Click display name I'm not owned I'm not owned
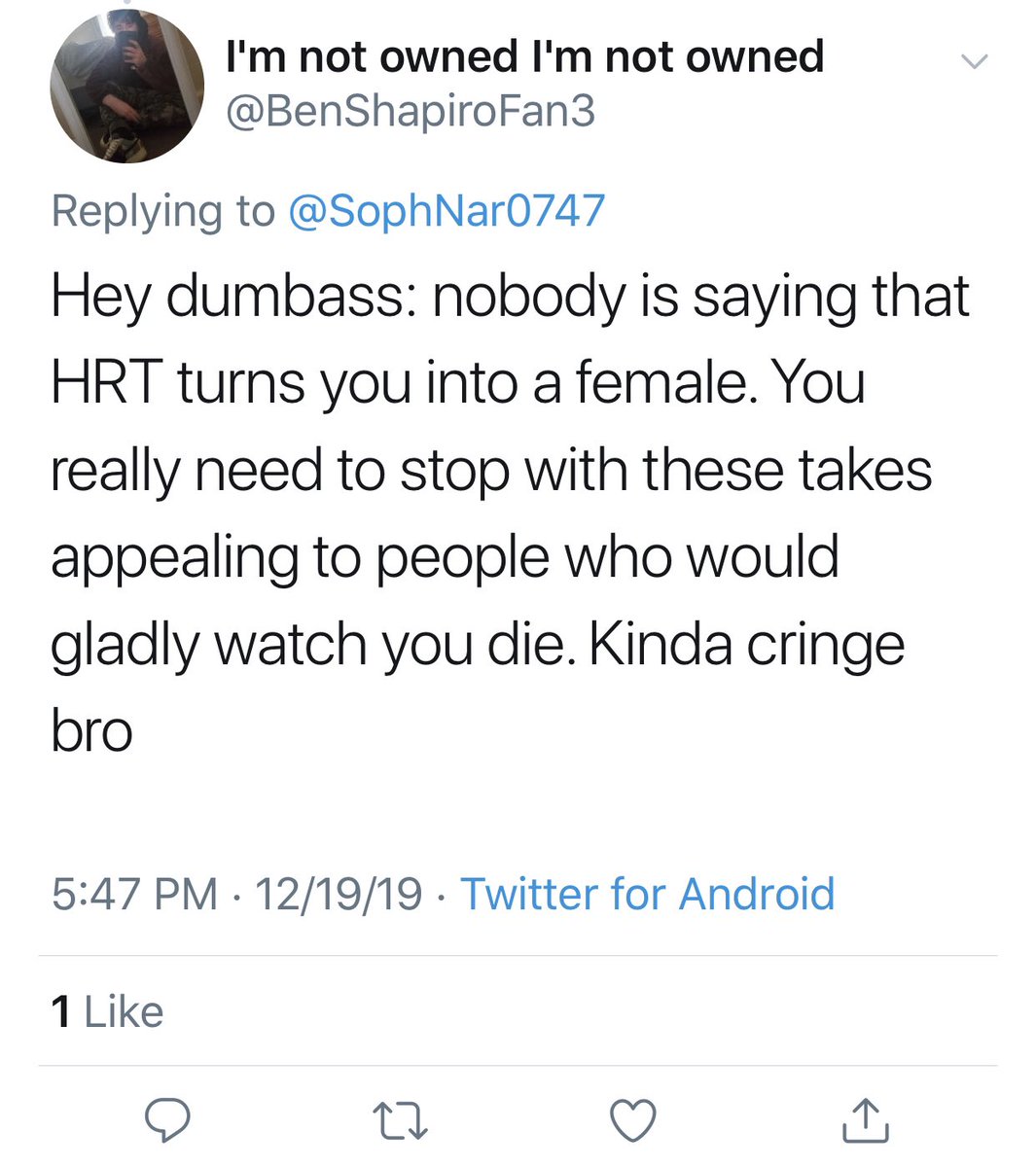The image size is (1036, 1167). (524, 56)
